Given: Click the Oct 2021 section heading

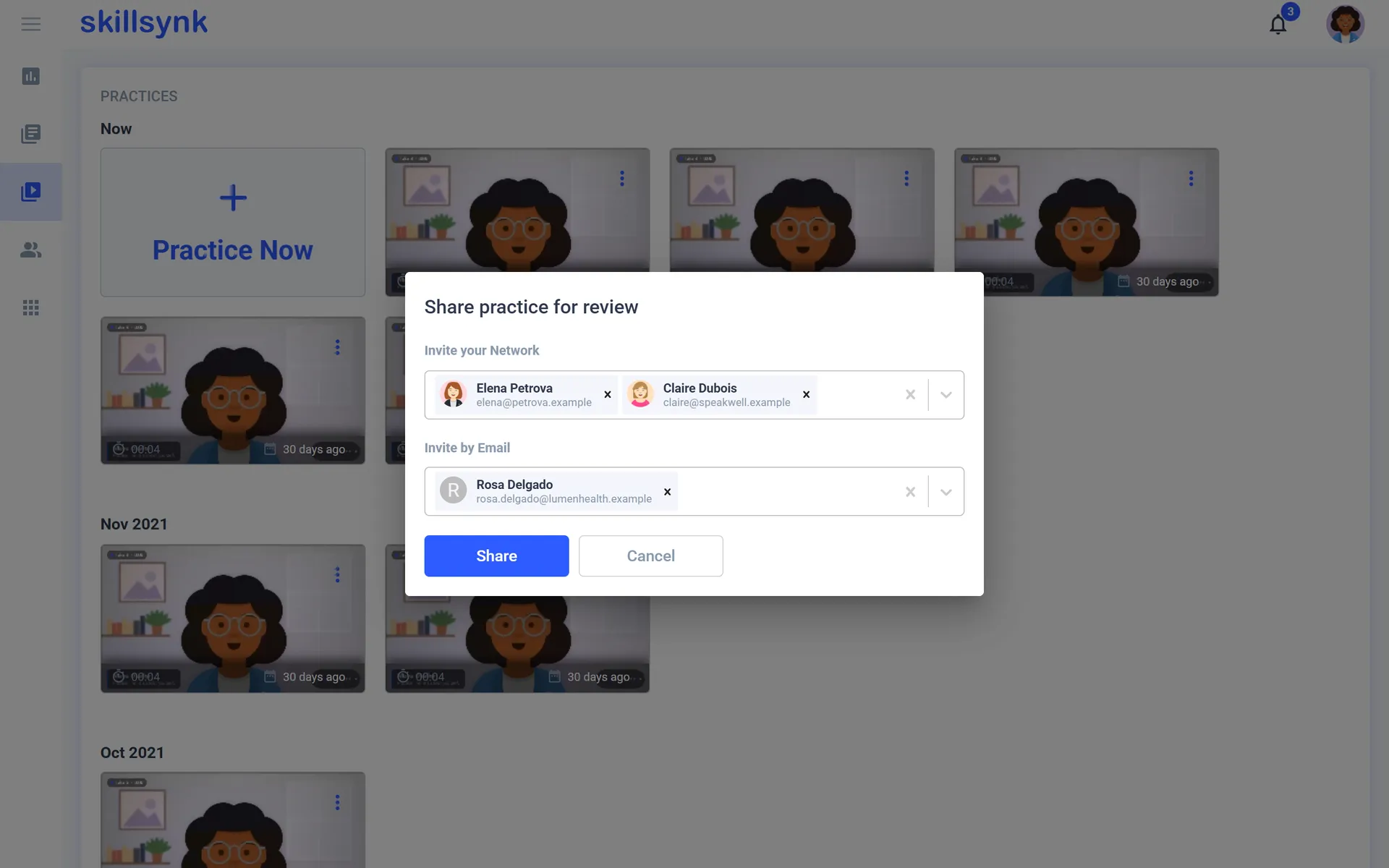Looking at the screenshot, I should [x=132, y=753].
